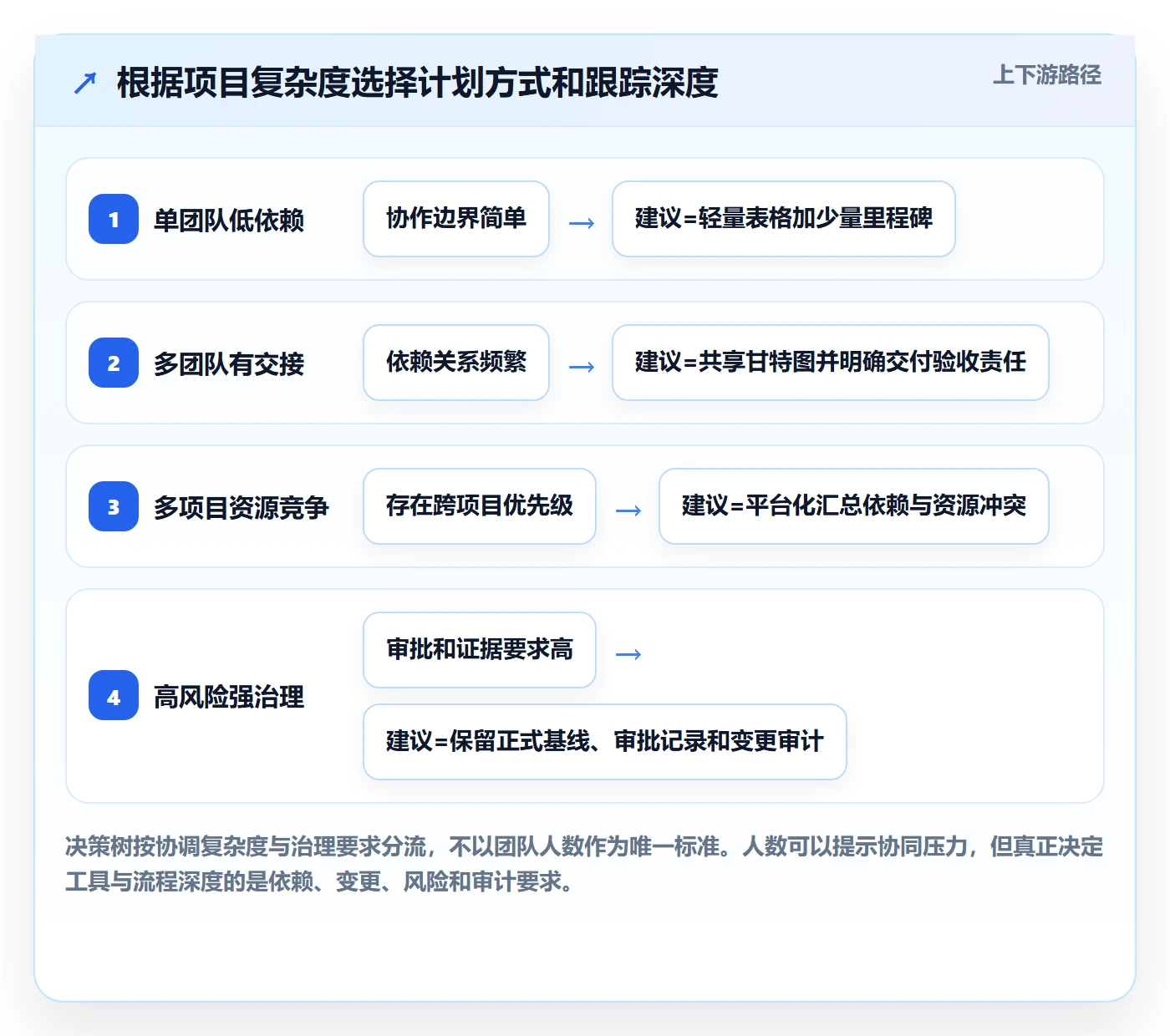Click the '审批和证据要求高' condition chip
The height and width of the screenshot is (1036, 1170).
coord(480,650)
